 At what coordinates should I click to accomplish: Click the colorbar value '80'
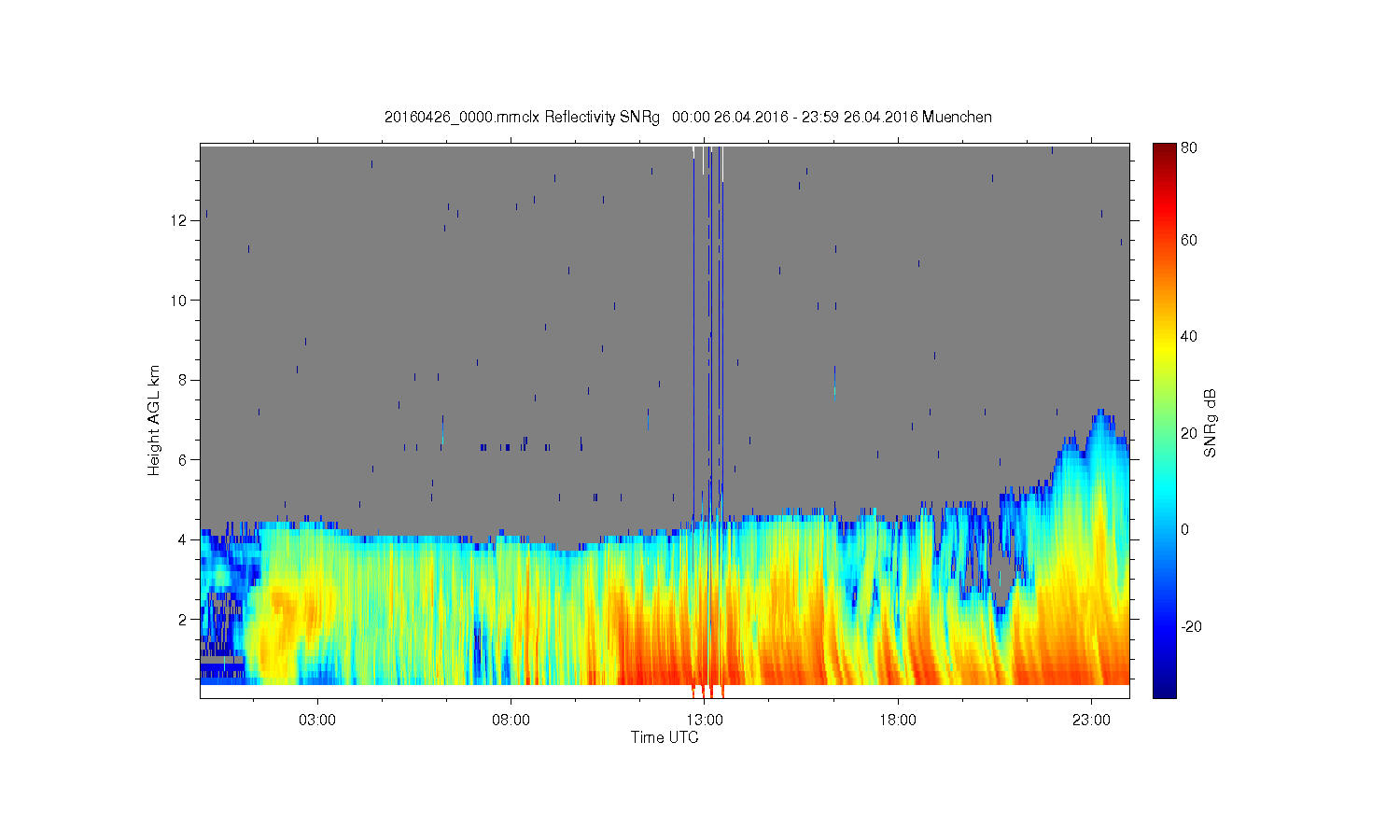(1189, 147)
